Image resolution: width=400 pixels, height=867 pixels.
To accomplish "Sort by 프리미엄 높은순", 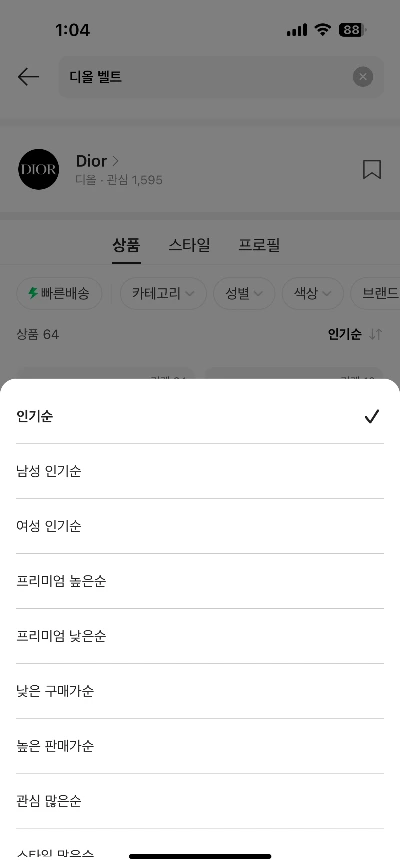I will [200, 581].
